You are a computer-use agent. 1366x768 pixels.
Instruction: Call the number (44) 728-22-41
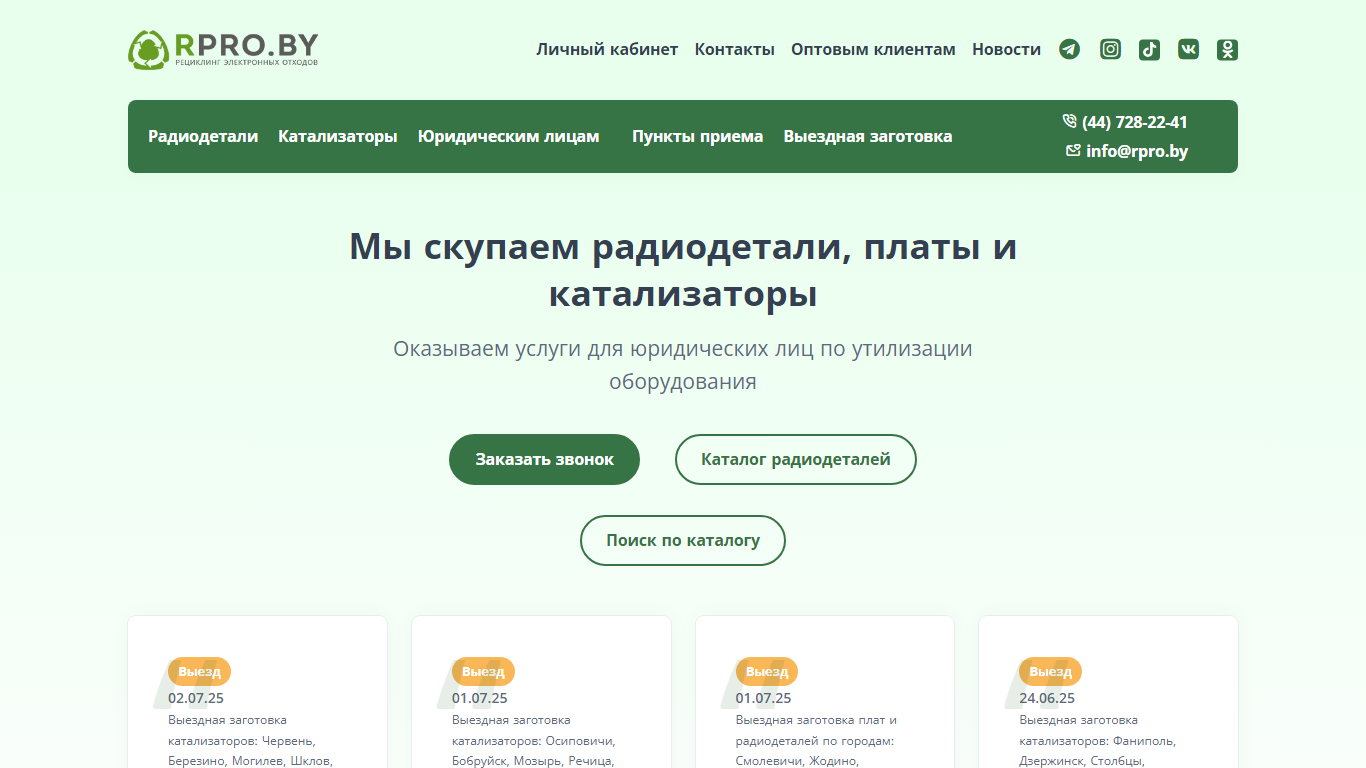tap(1135, 122)
